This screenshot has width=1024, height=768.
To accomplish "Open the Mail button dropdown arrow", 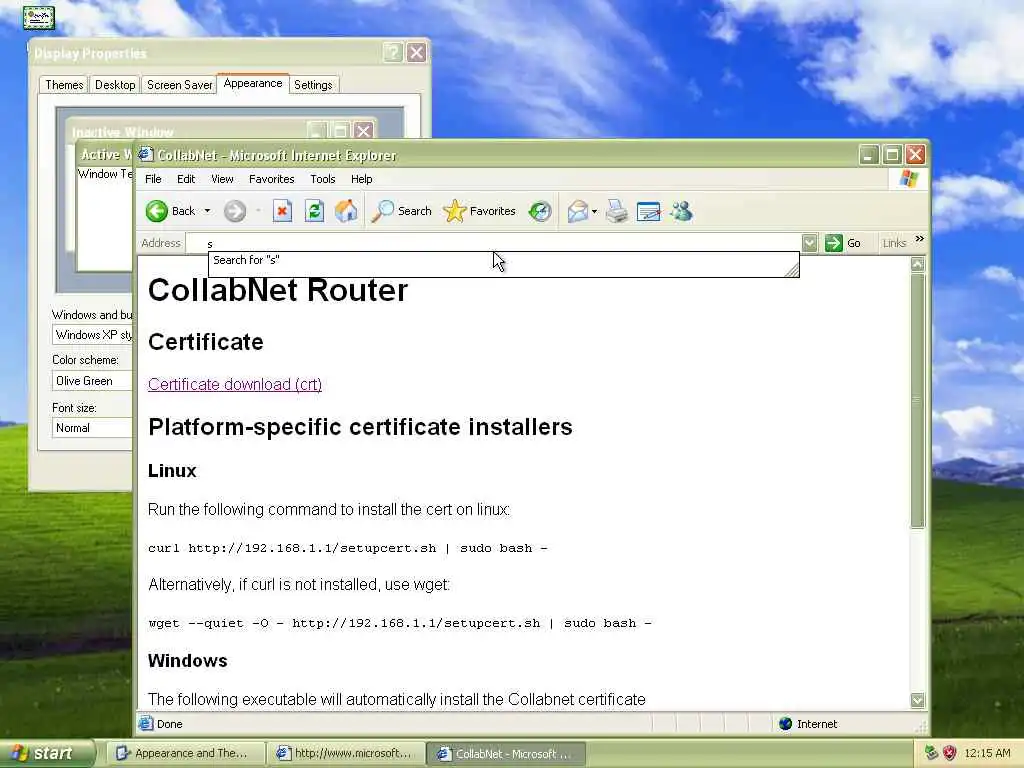I will tap(594, 211).
